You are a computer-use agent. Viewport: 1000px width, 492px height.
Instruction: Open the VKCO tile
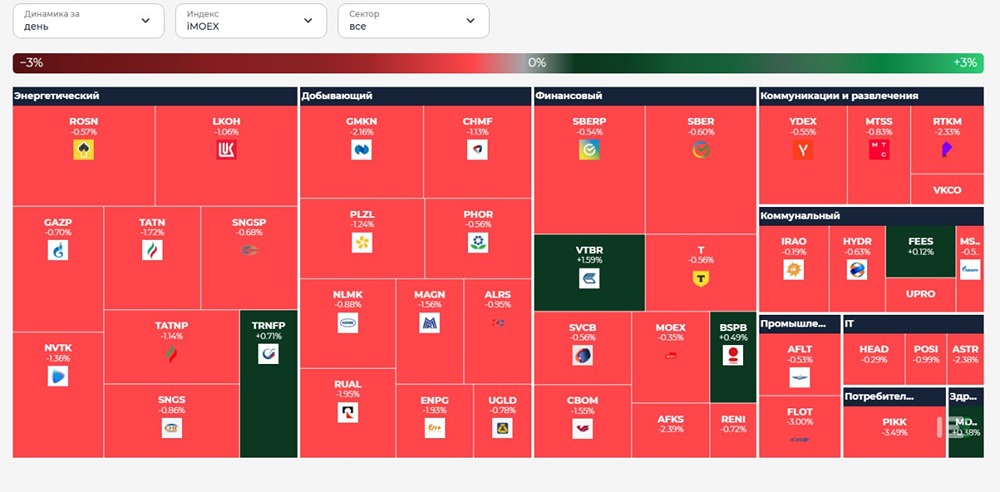(x=947, y=190)
